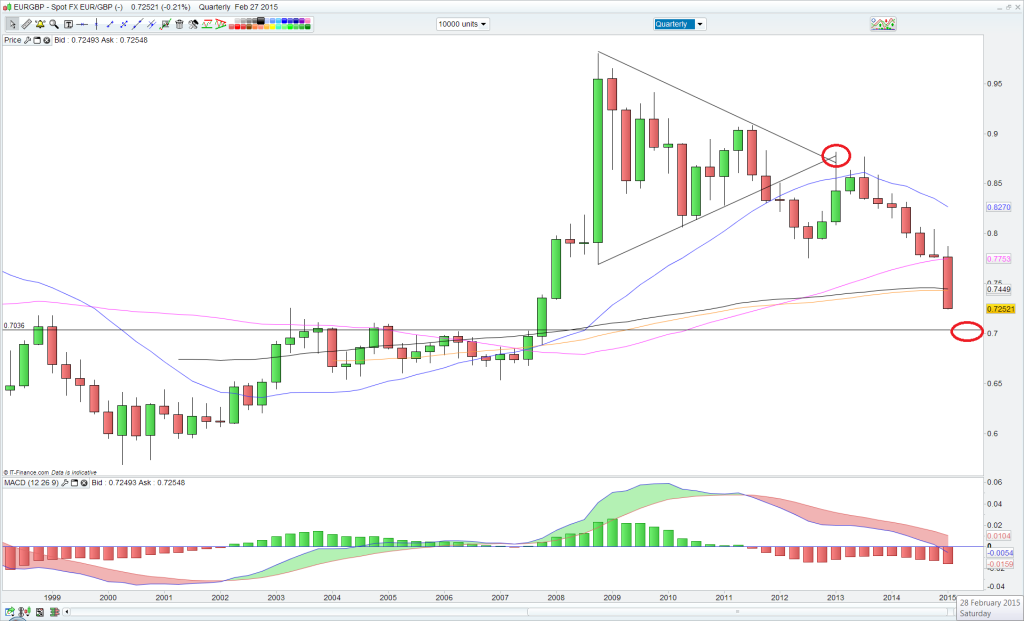
Task: Click the 0.0104 MACD value label
Action: click(1000, 536)
